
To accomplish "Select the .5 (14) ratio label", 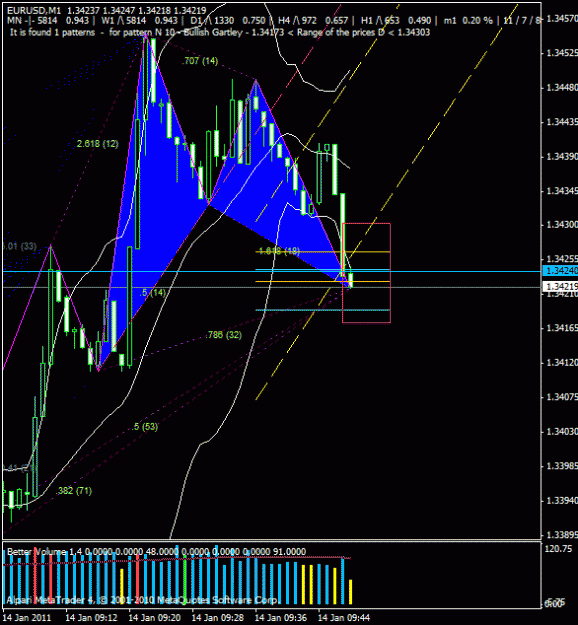I will coord(153,293).
